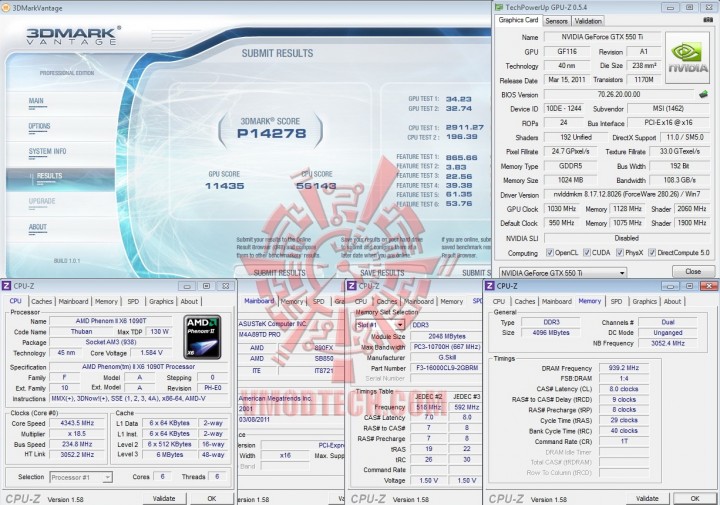
Task: Click the GPU-Z title bar icon
Action: click(x=499, y=7)
